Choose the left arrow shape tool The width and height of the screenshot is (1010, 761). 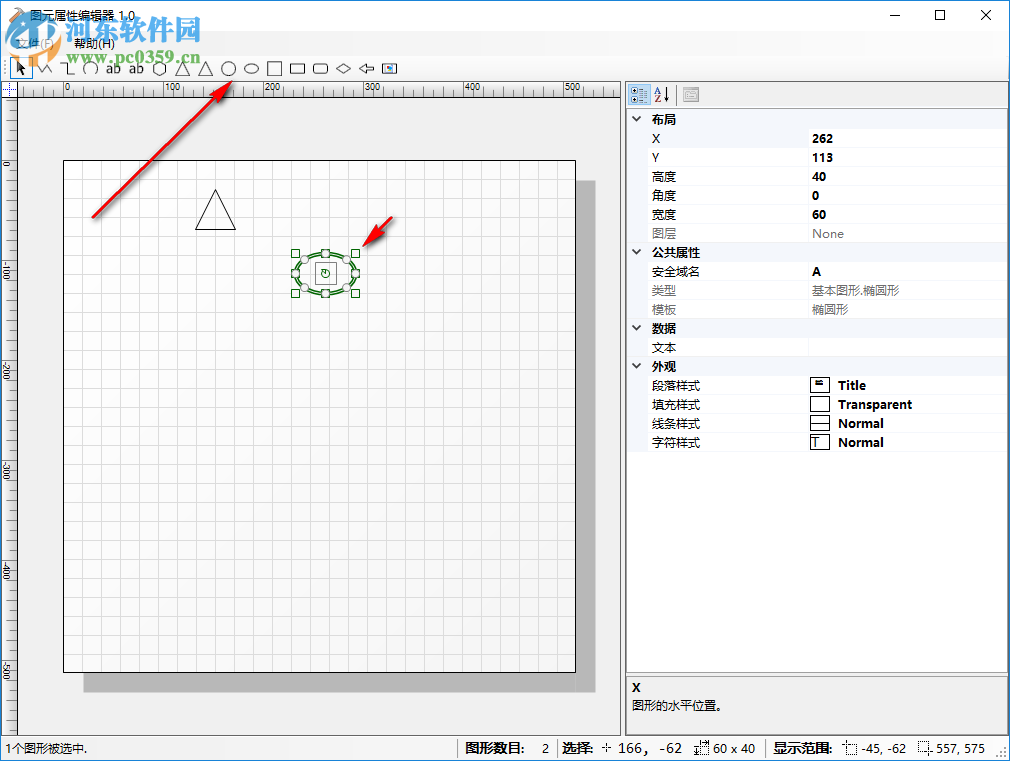coord(365,68)
